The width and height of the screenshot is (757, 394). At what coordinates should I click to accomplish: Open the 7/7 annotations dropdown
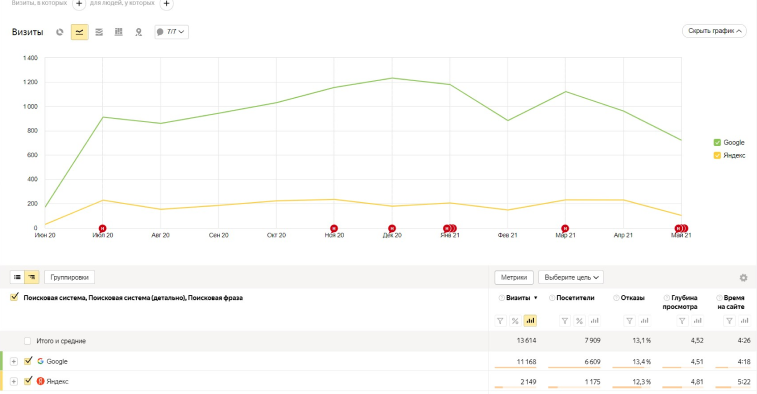point(171,32)
